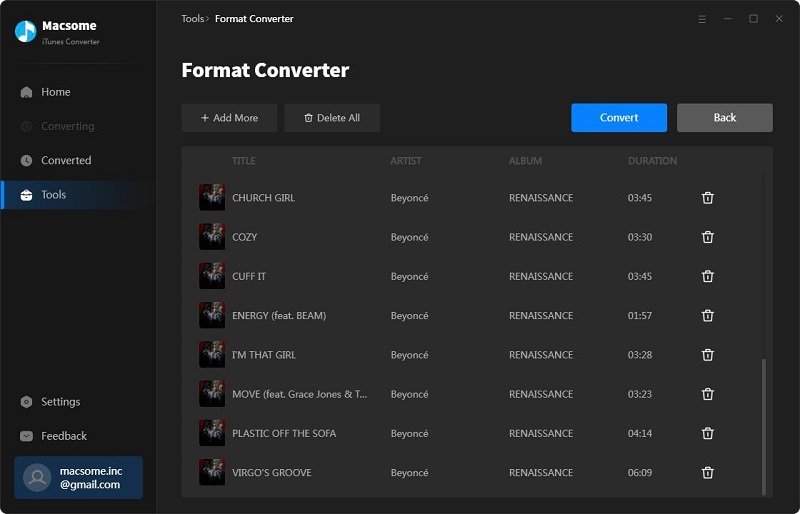Select the CUFF IT title text

coord(249,277)
